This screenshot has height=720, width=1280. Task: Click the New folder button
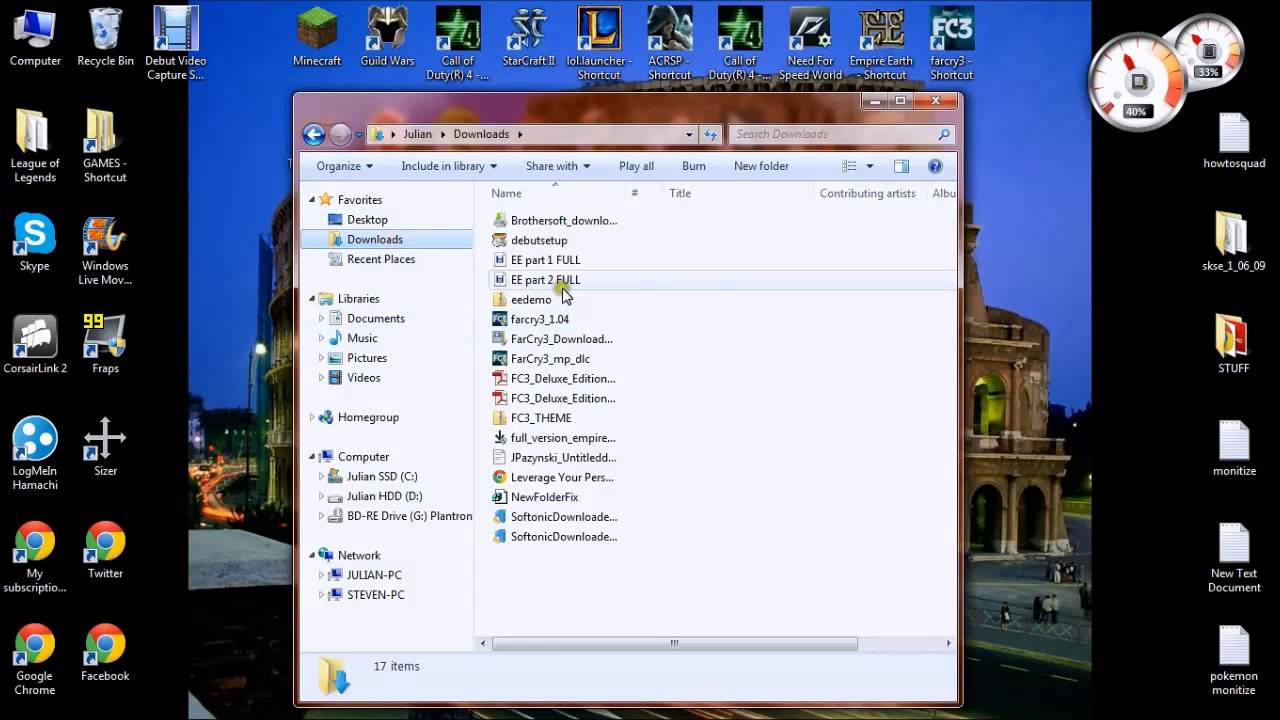point(761,166)
